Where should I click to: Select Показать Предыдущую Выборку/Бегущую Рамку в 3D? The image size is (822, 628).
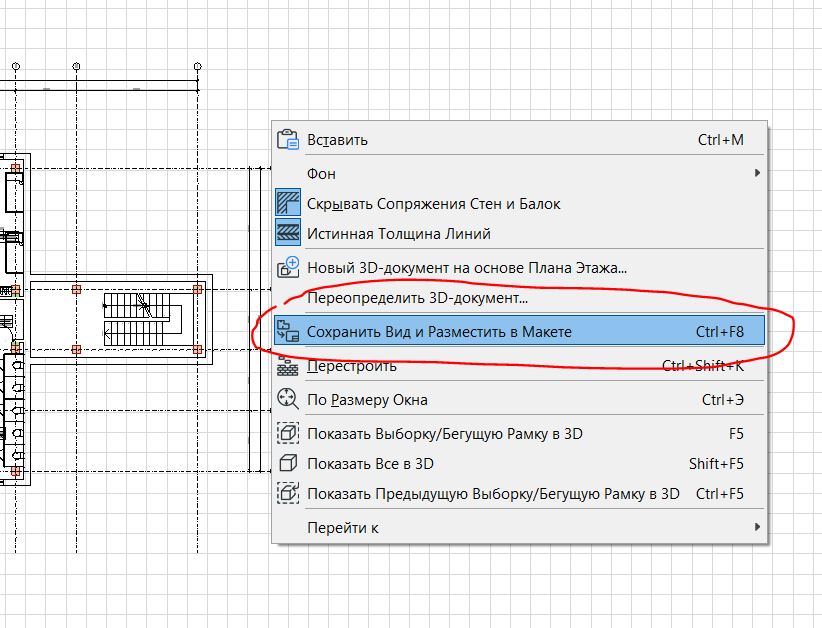click(519, 493)
